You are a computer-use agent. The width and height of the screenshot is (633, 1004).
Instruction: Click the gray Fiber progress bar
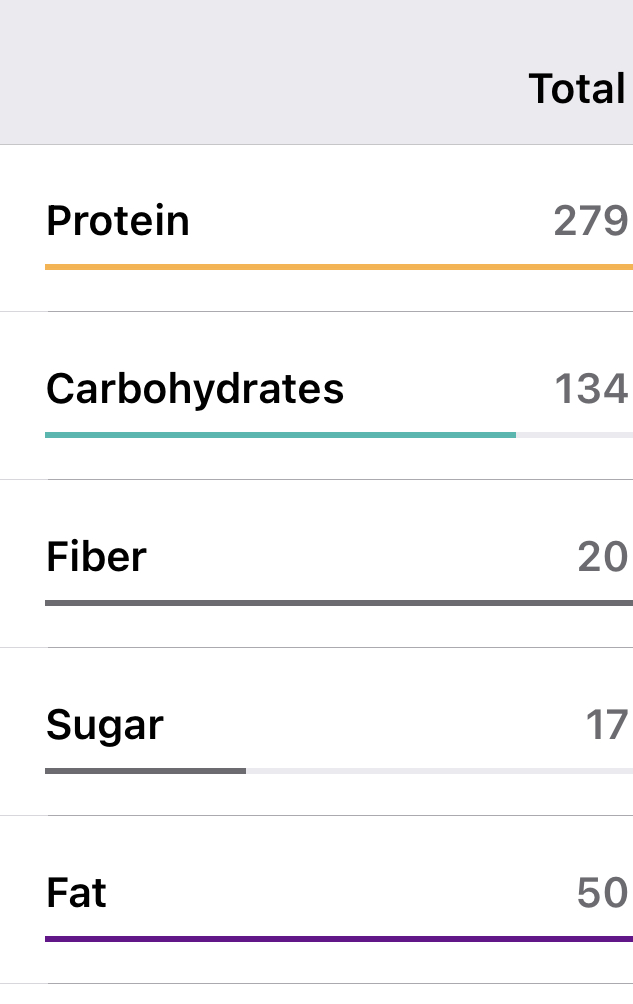pyautogui.click(x=338, y=603)
